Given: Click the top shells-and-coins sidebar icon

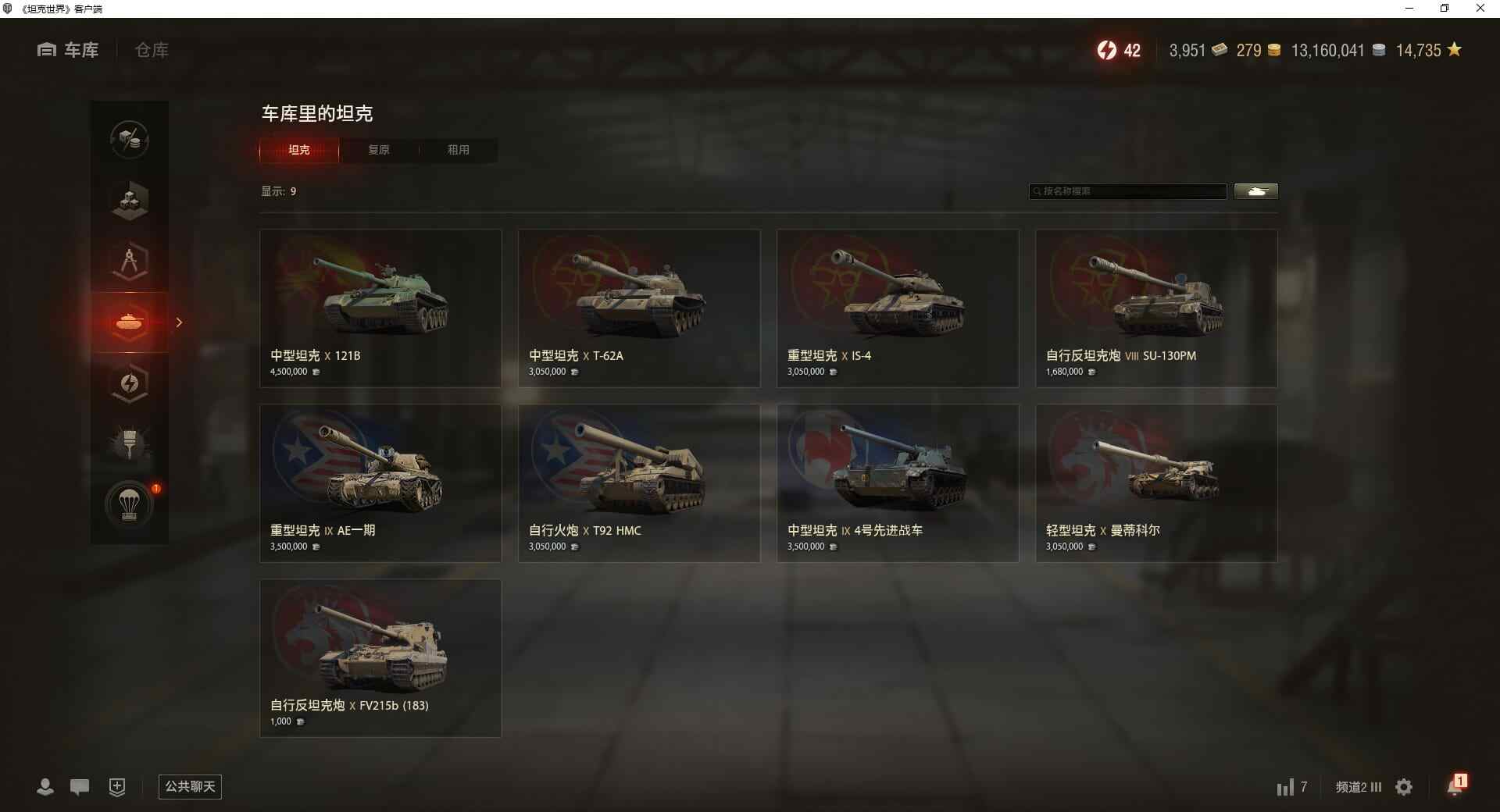Looking at the screenshot, I should (130, 140).
